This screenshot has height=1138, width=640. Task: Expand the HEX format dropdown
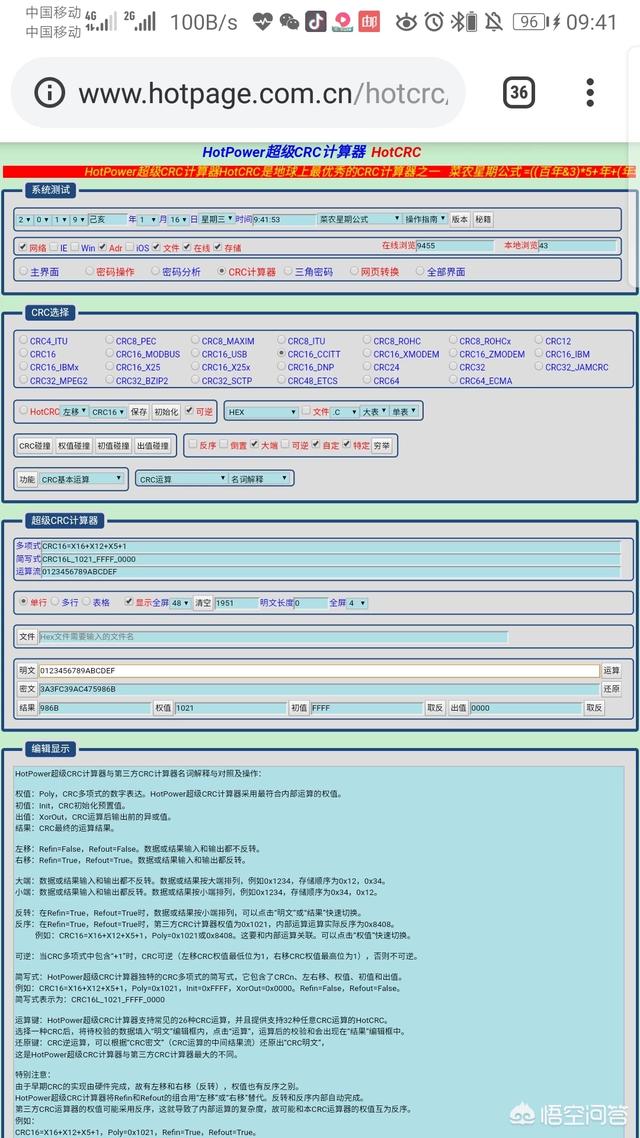pyautogui.click(x=262, y=411)
